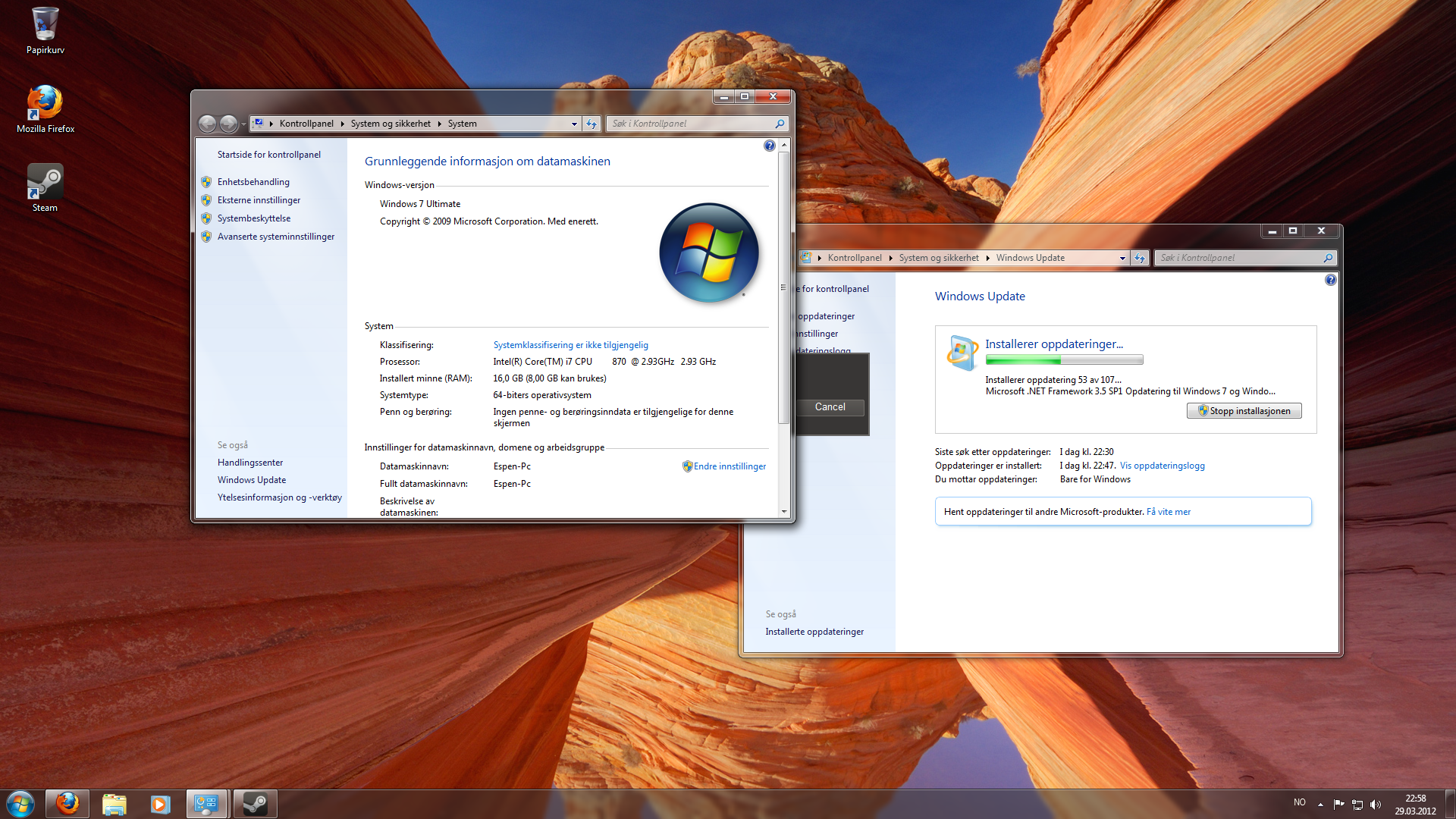The image size is (1456, 819).
Task: Click the Action Center flag tray icon
Action: pyautogui.click(x=1338, y=805)
